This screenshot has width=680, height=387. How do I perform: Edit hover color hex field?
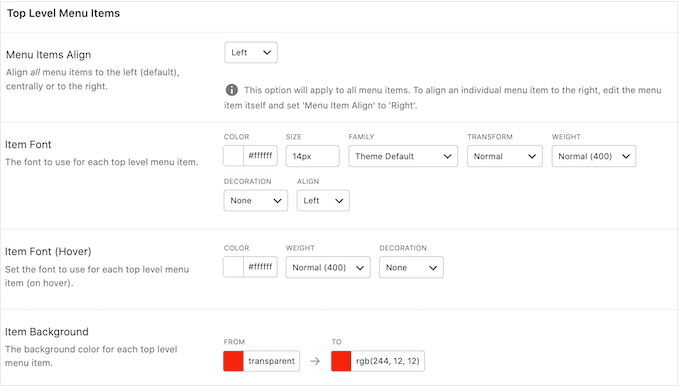pyautogui.click(x=260, y=267)
